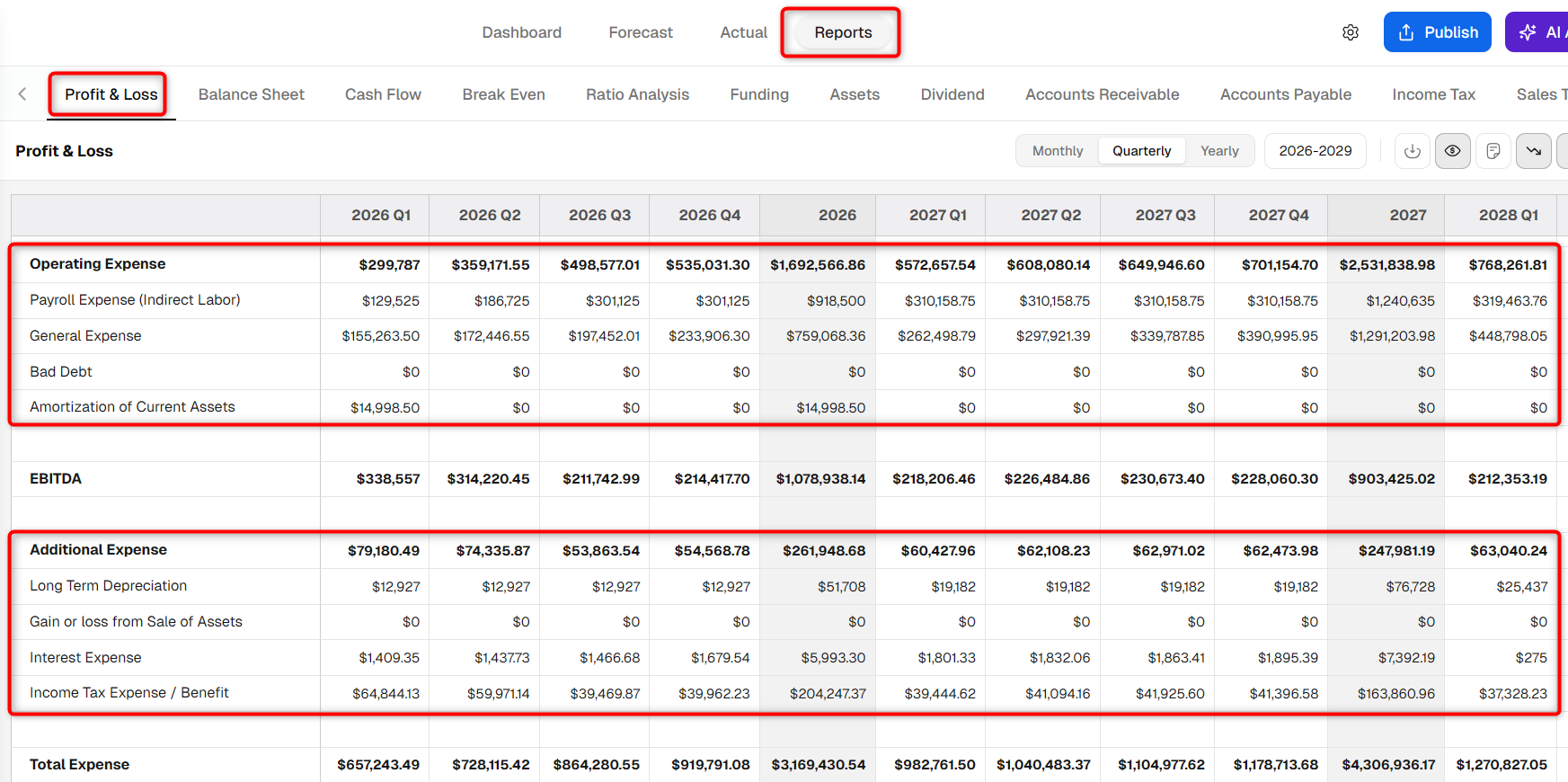Click the upload icon inside Publish
Viewport: 1568px width, 782px height.
(x=1406, y=32)
